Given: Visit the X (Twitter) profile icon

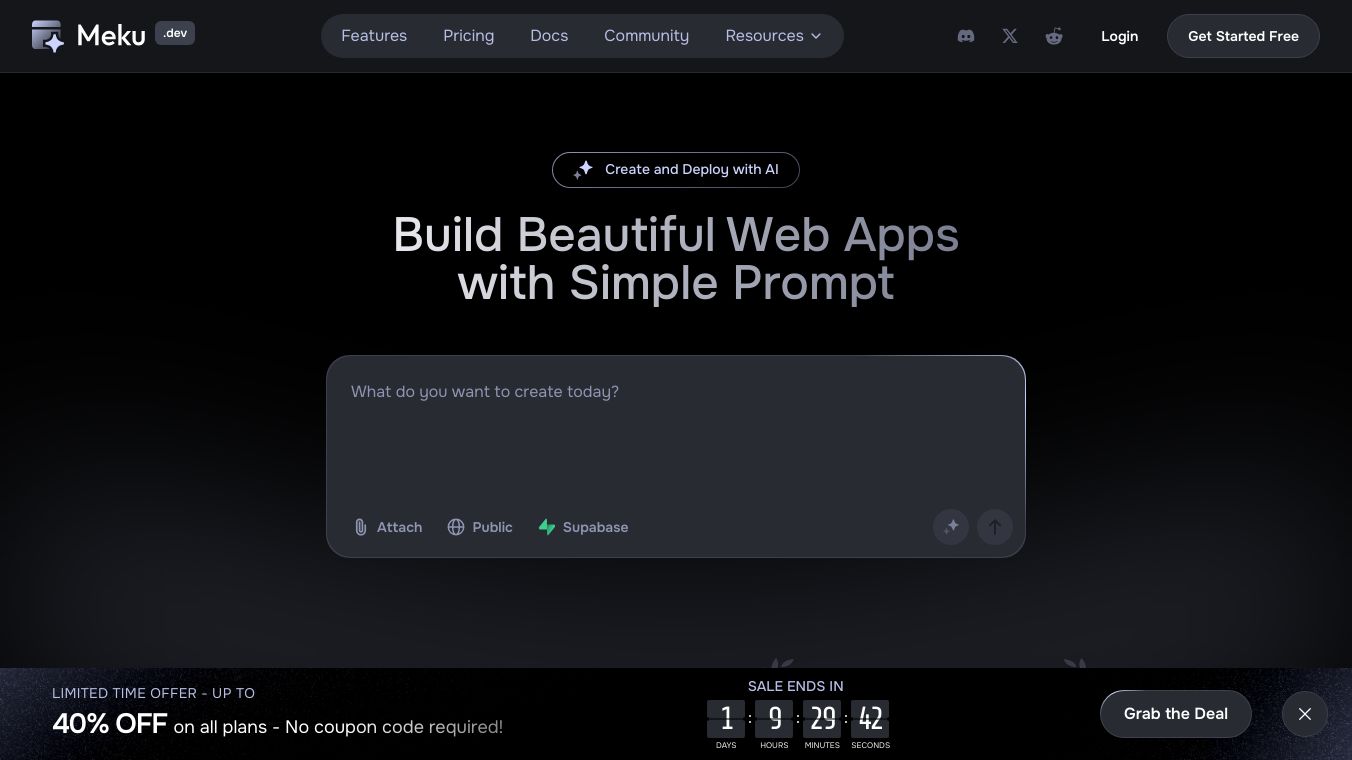Looking at the screenshot, I should click(x=1010, y=36).
